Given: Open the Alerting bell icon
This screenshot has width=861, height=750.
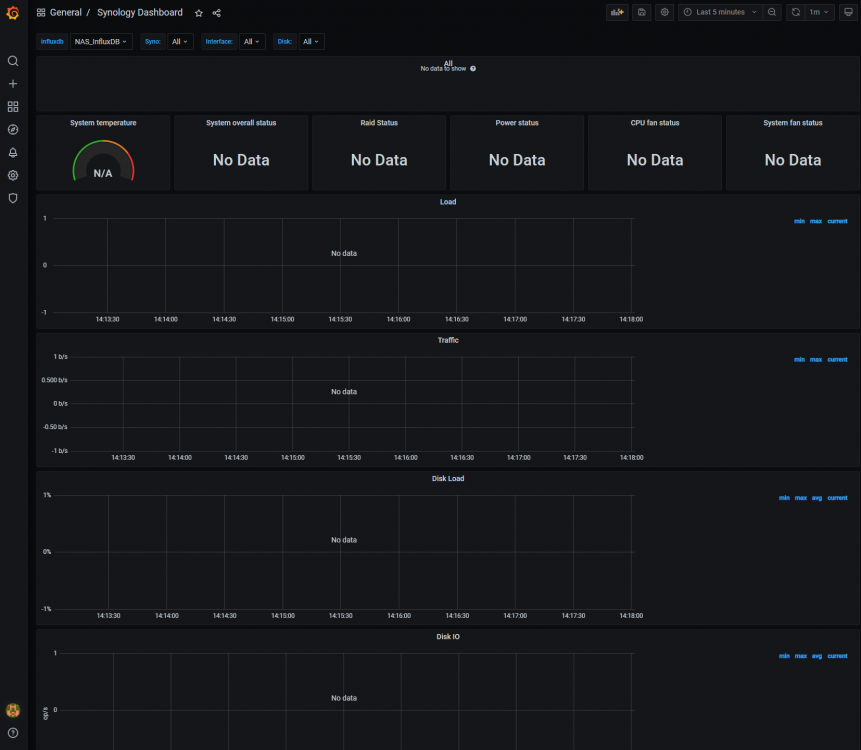Looking at the screenshot, I should (13, 152).
